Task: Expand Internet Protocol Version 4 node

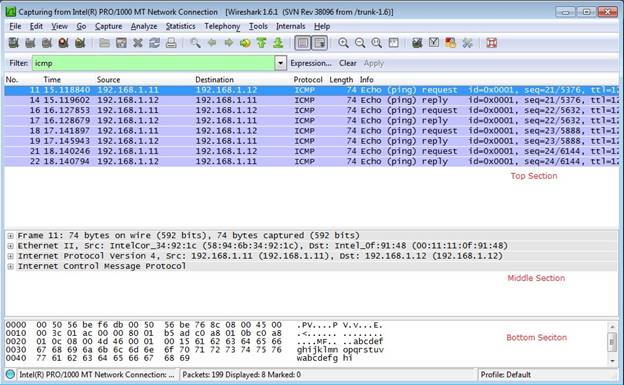Action: point(11,256)
